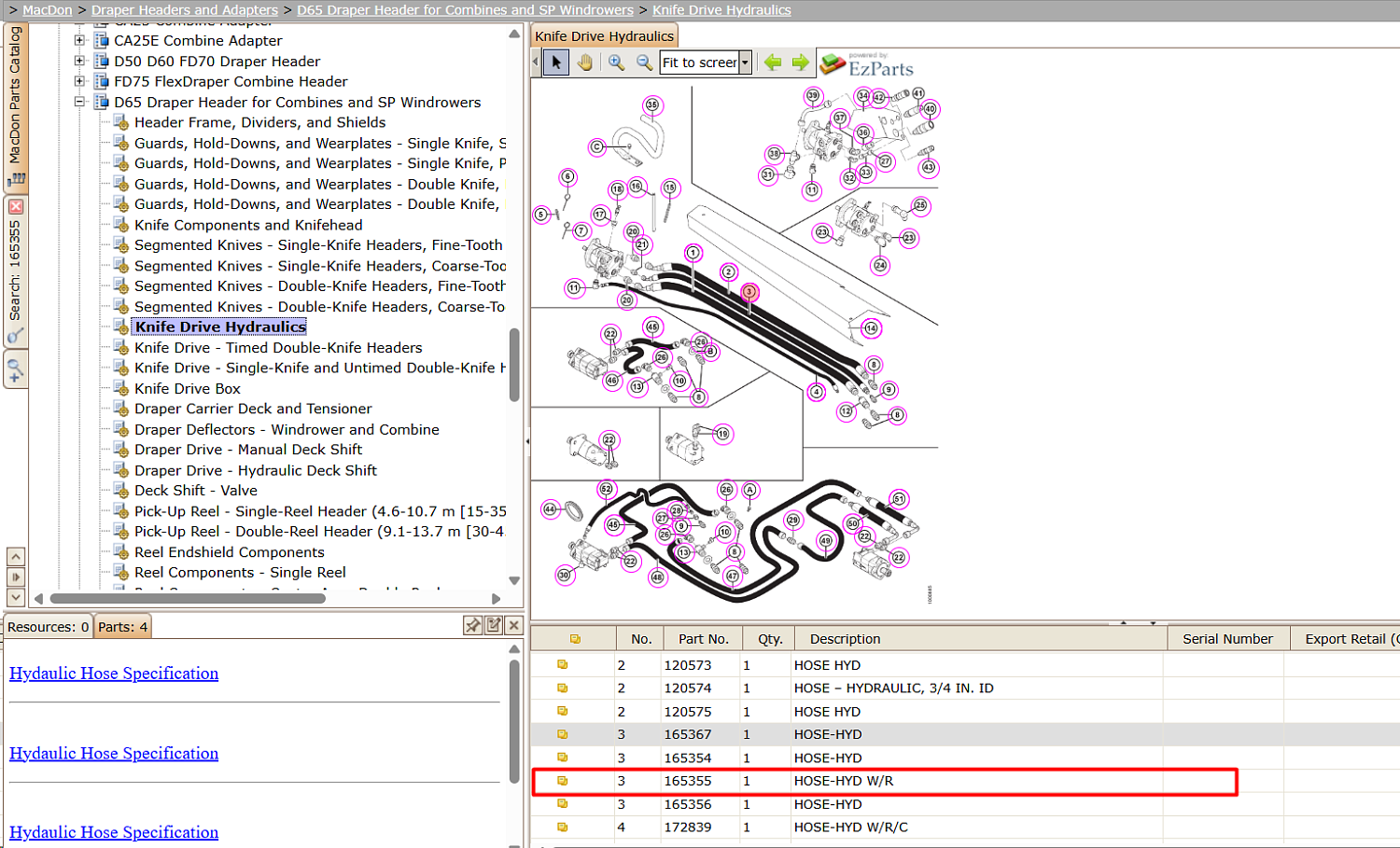Click the note icon for part 165355
This screenshot has height=848, width=1400.
(563, 781)
